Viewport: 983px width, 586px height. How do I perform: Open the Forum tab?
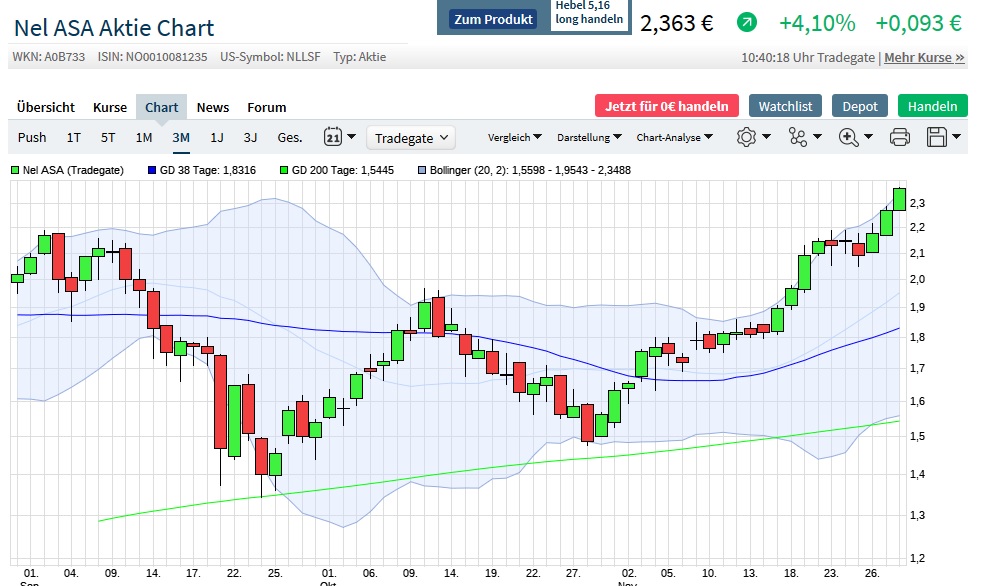(266, 107)
